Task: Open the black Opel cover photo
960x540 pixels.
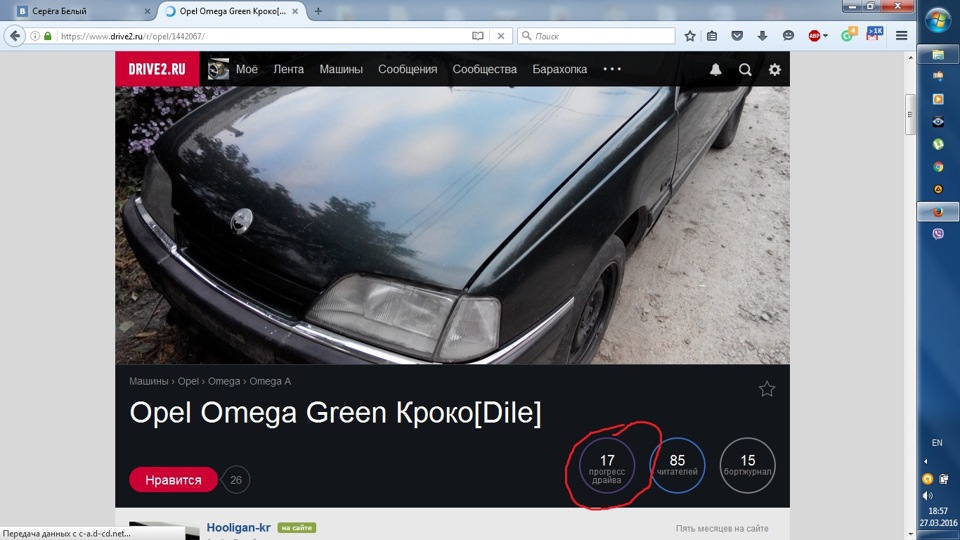Action: [452, 225]
